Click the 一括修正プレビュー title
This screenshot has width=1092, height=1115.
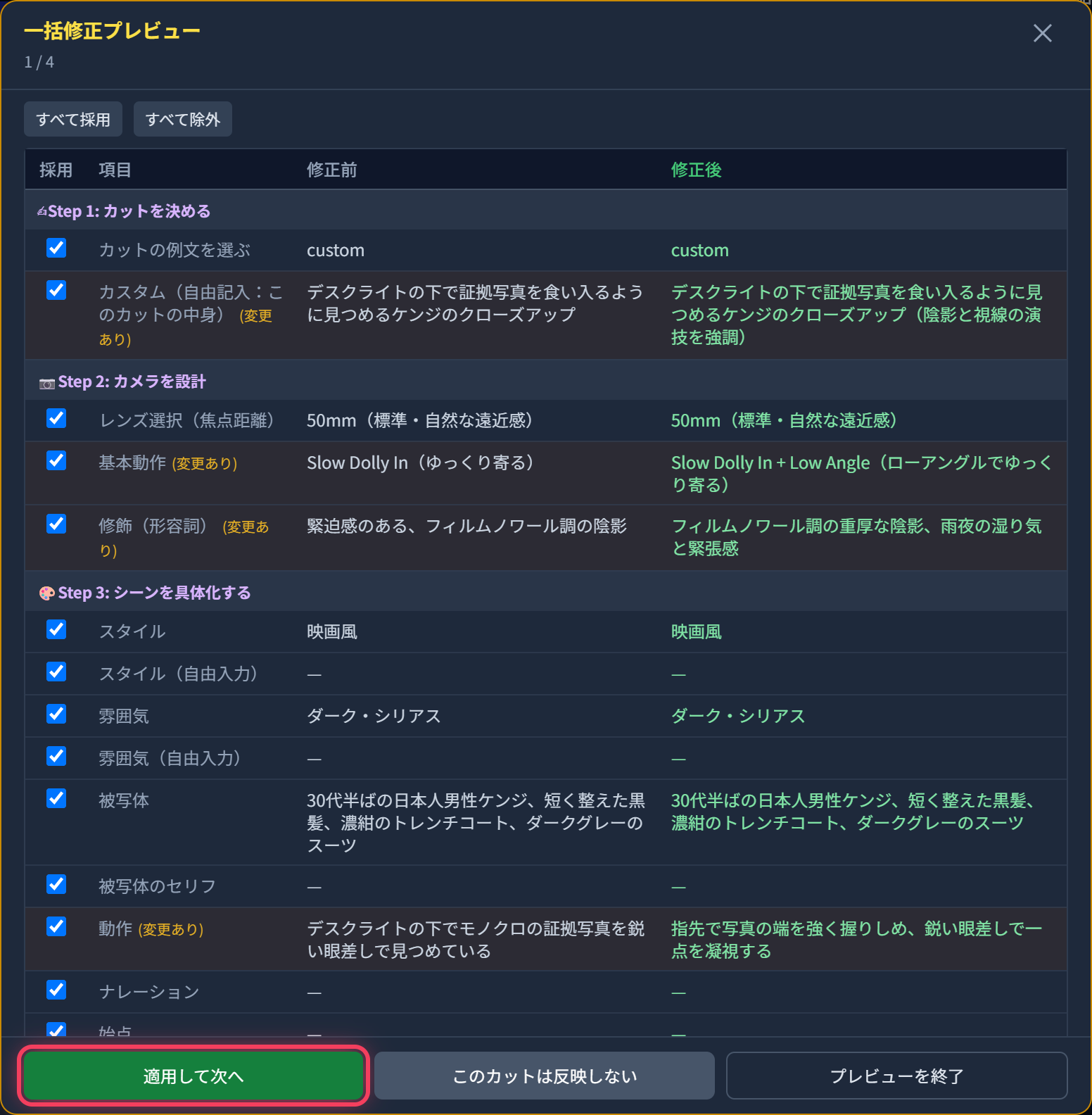(x=112, y=31)
